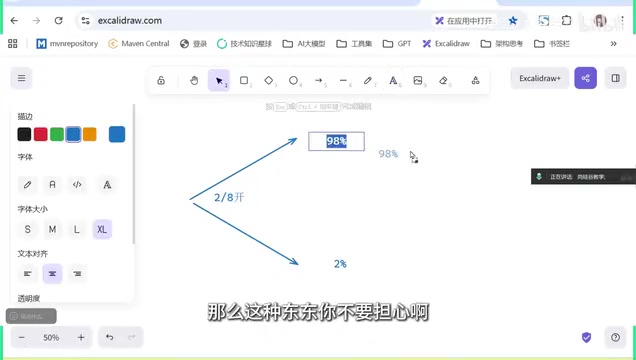Open the 工具集 bookmarks folder

pyautogui.click(x=354, y=43)
